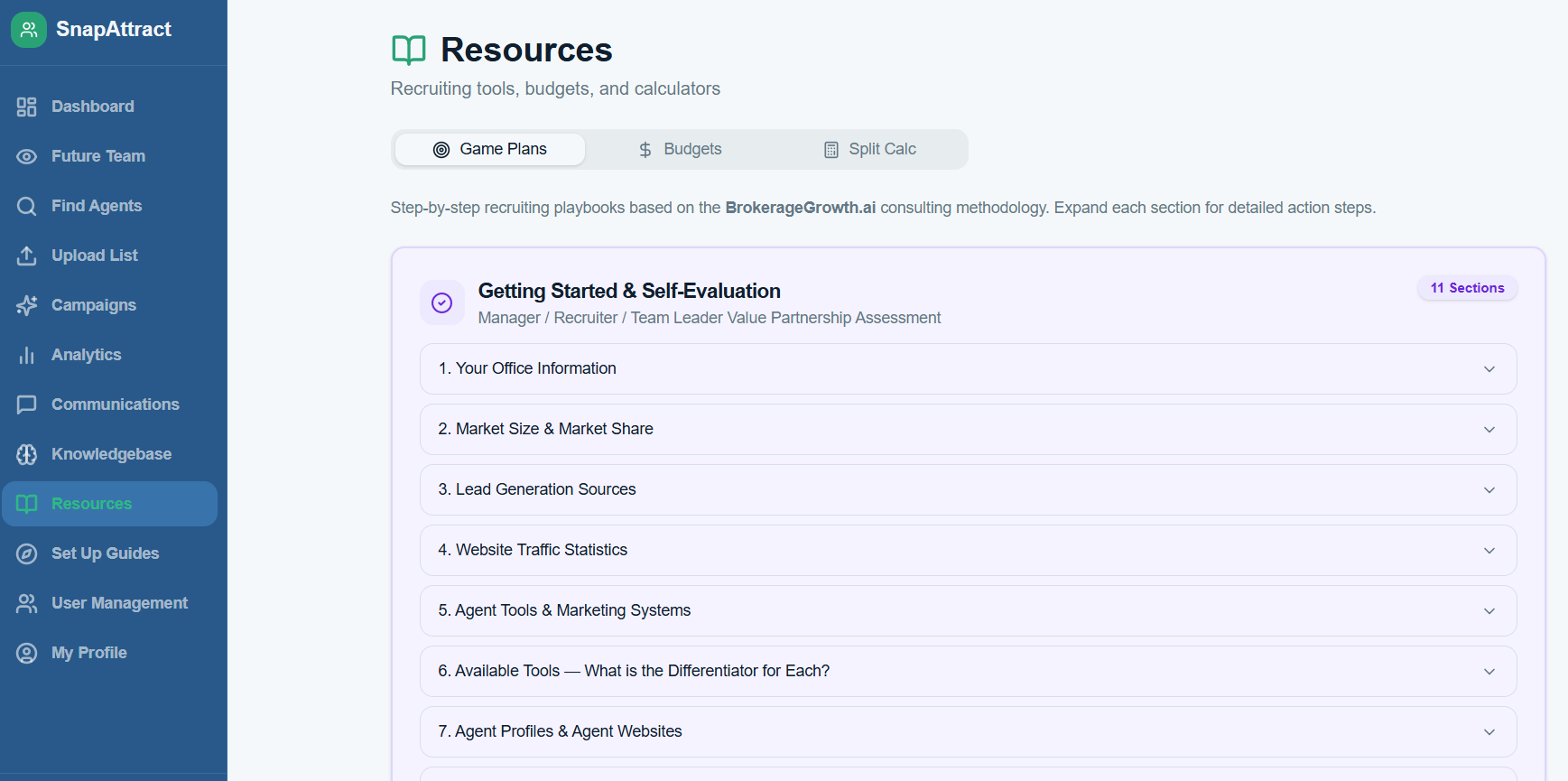
Task: Click the Set Up Guides label
Action: [x=106, y=553]
